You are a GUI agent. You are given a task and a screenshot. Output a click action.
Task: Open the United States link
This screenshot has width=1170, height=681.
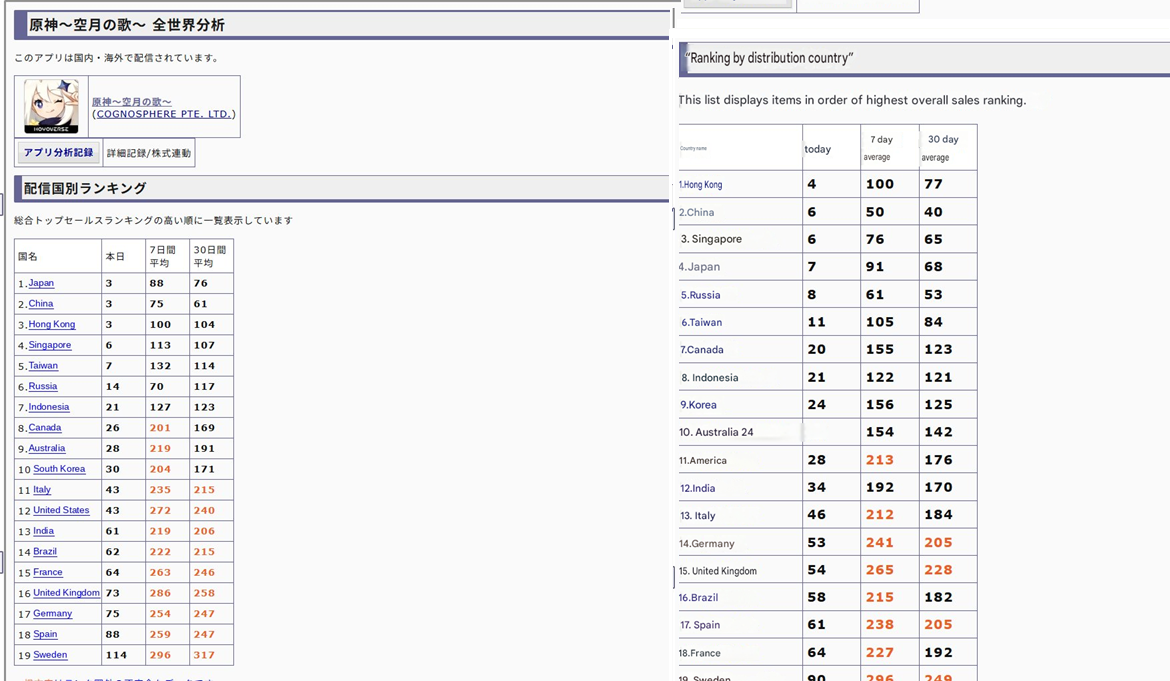[x=61, y=510]
